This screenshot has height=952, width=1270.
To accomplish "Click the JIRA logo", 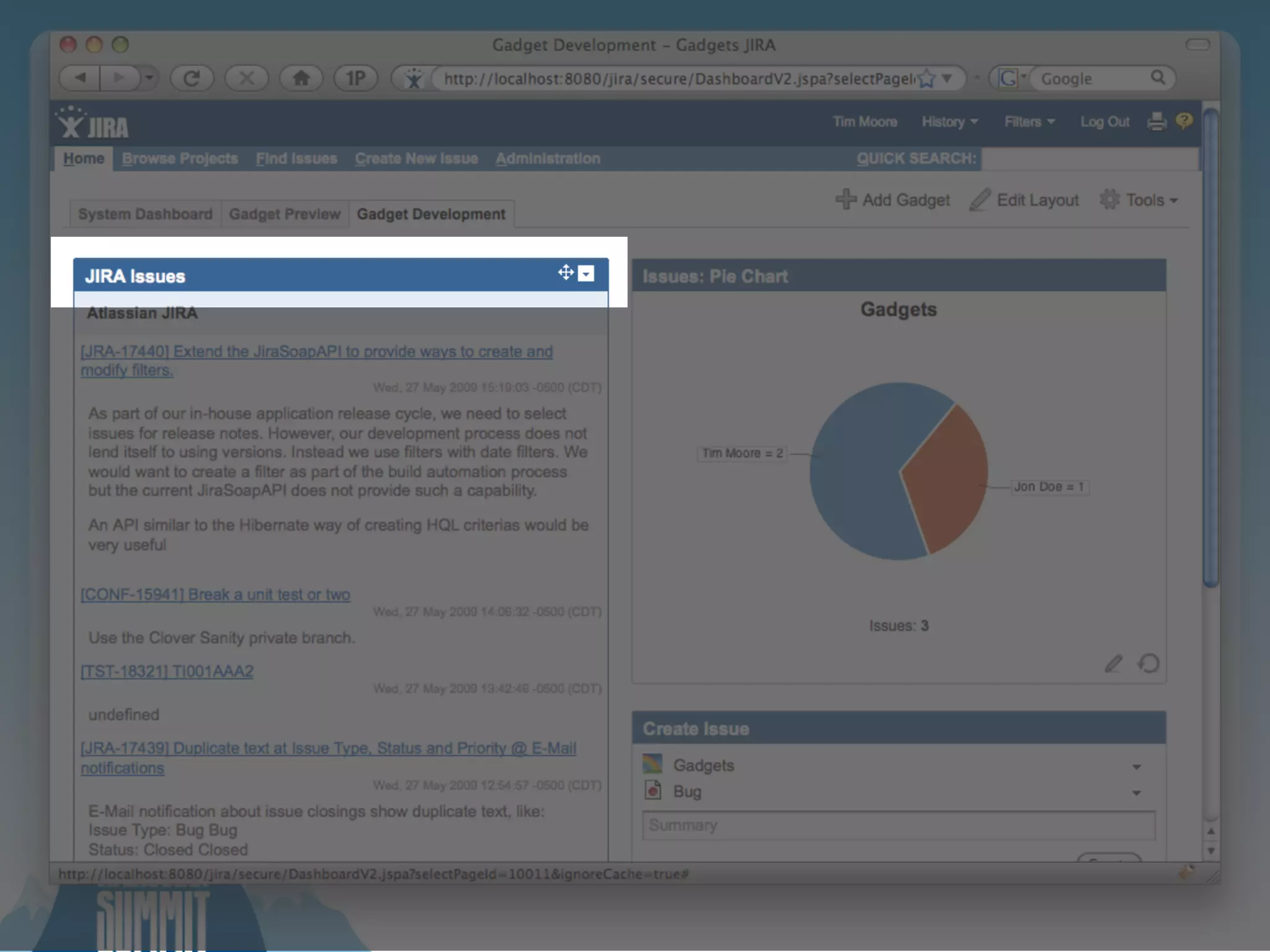I will 92,123.
